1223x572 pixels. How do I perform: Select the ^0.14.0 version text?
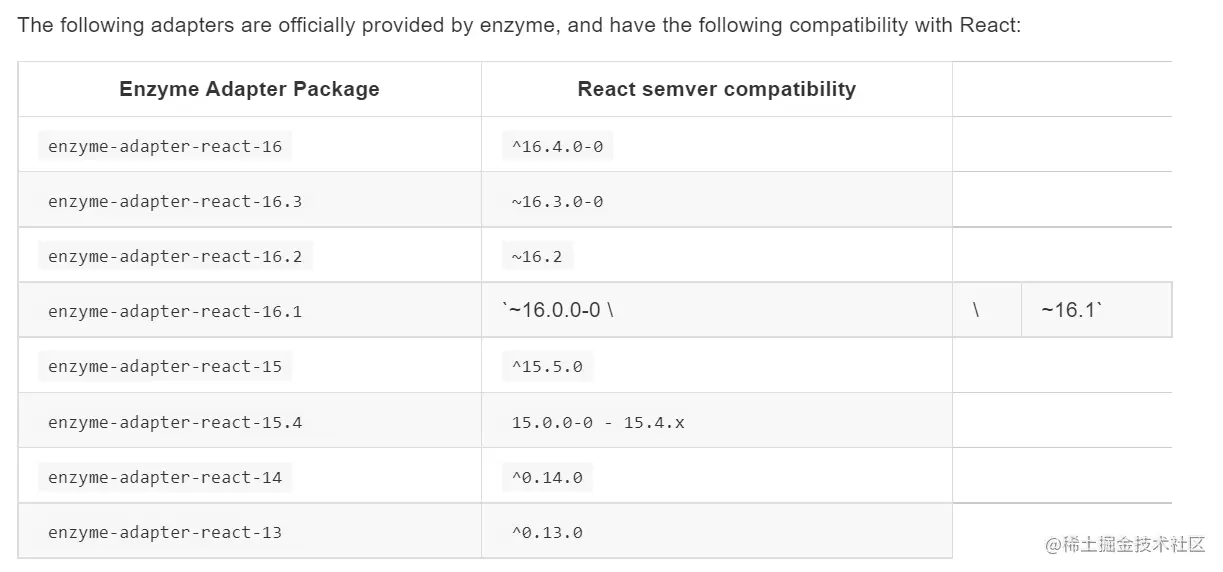pos(547,478)
